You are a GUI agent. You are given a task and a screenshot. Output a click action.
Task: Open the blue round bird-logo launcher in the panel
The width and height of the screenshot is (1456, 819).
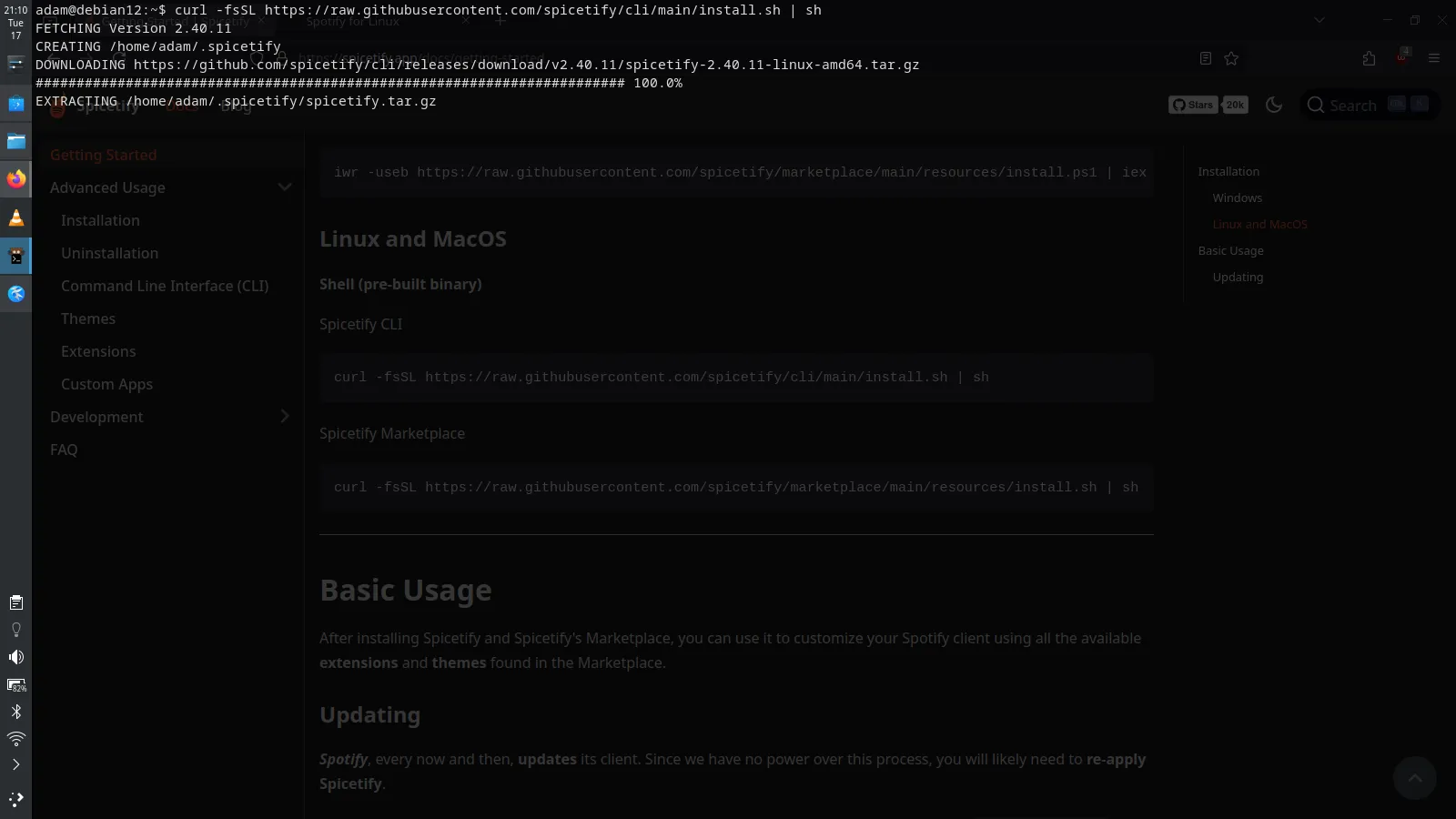click(x=15, y=294)
